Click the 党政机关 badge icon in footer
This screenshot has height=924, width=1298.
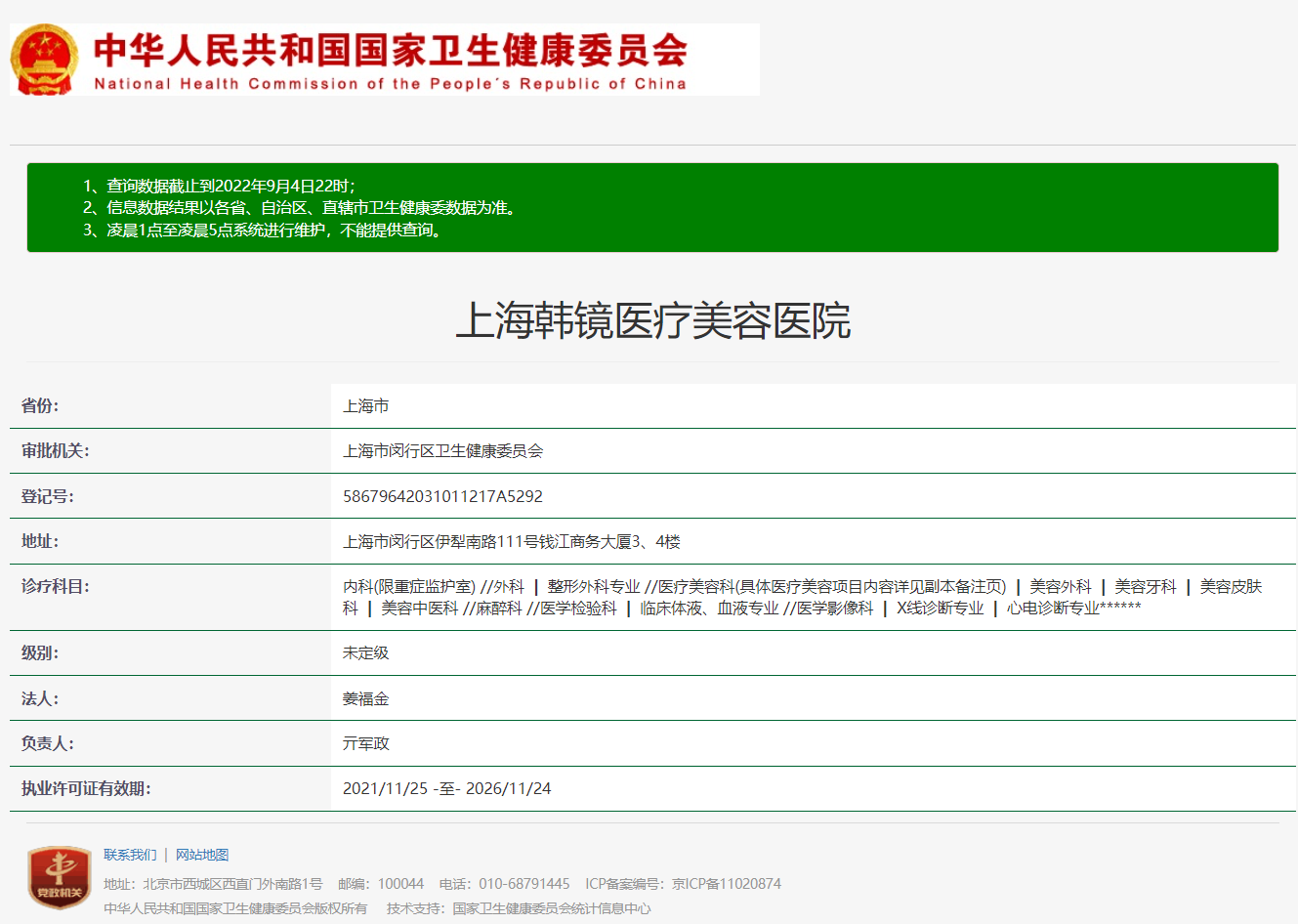(60, 877)
